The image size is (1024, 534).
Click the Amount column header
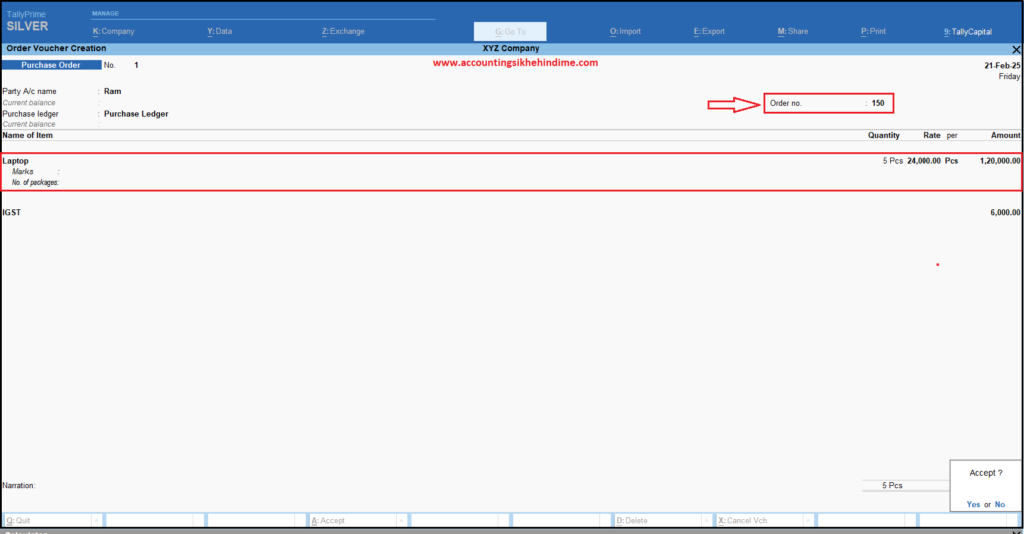(x=1005, y=135)
